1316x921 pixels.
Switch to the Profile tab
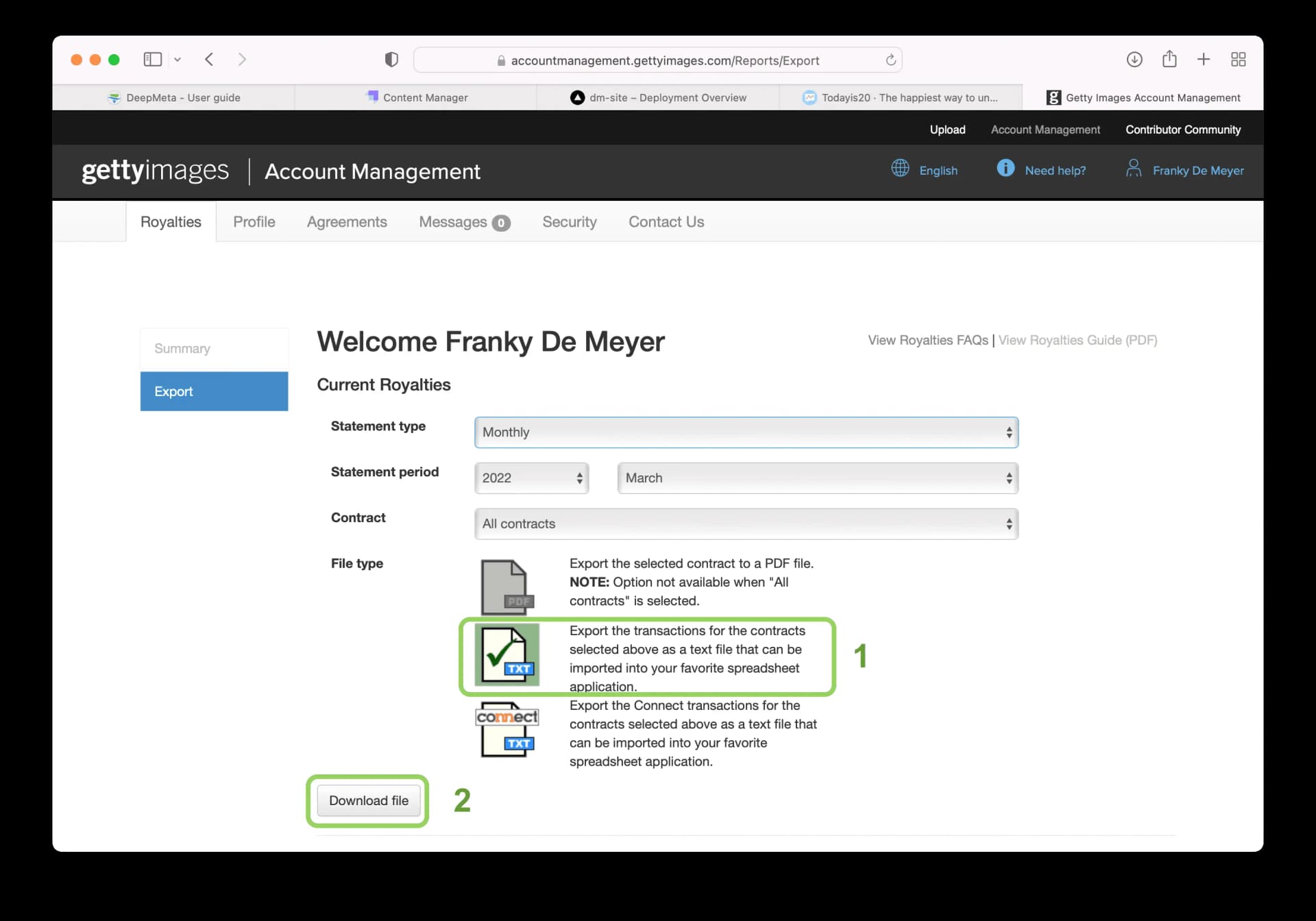[254, 222]
